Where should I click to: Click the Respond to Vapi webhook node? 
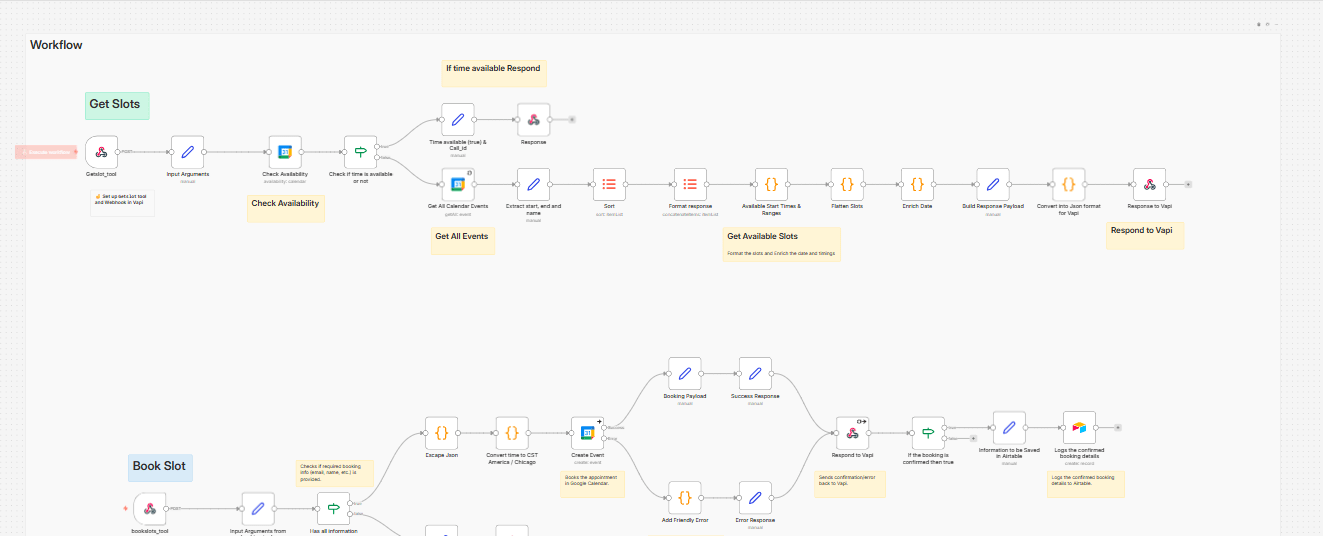852,434
